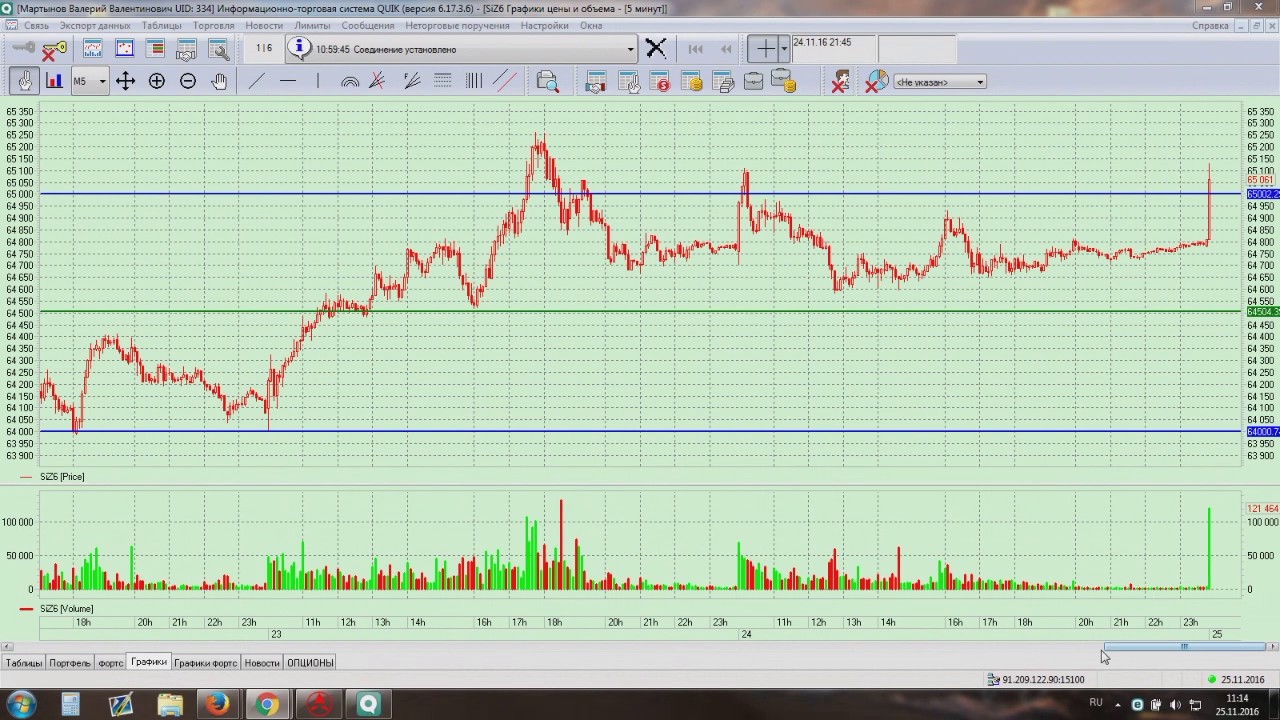
Task: Click the print preview magnifier icon
Action: click(x=547, y=82)
